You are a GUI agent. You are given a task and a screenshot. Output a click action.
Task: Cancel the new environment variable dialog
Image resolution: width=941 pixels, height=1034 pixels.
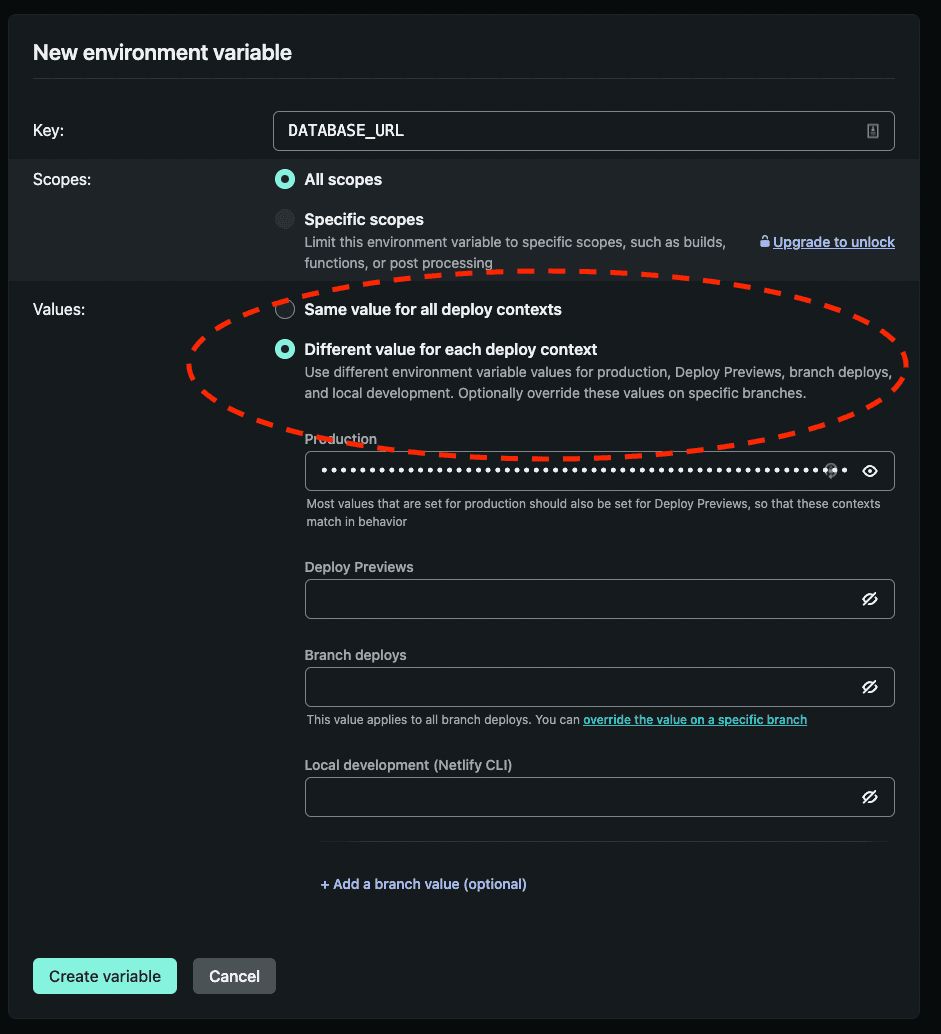(234, 976)
